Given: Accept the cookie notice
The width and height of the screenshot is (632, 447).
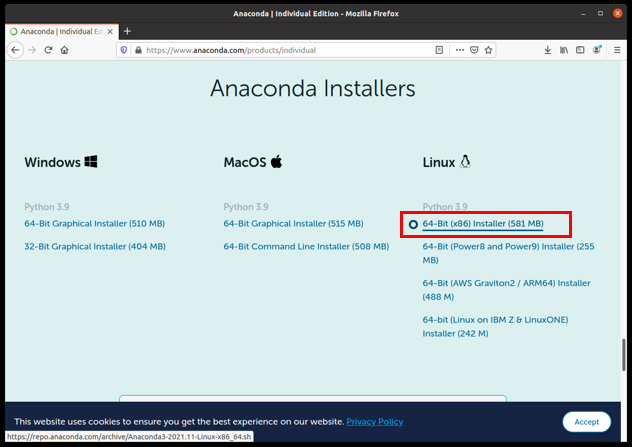Looking at the screenshot, I should (586, 422).
